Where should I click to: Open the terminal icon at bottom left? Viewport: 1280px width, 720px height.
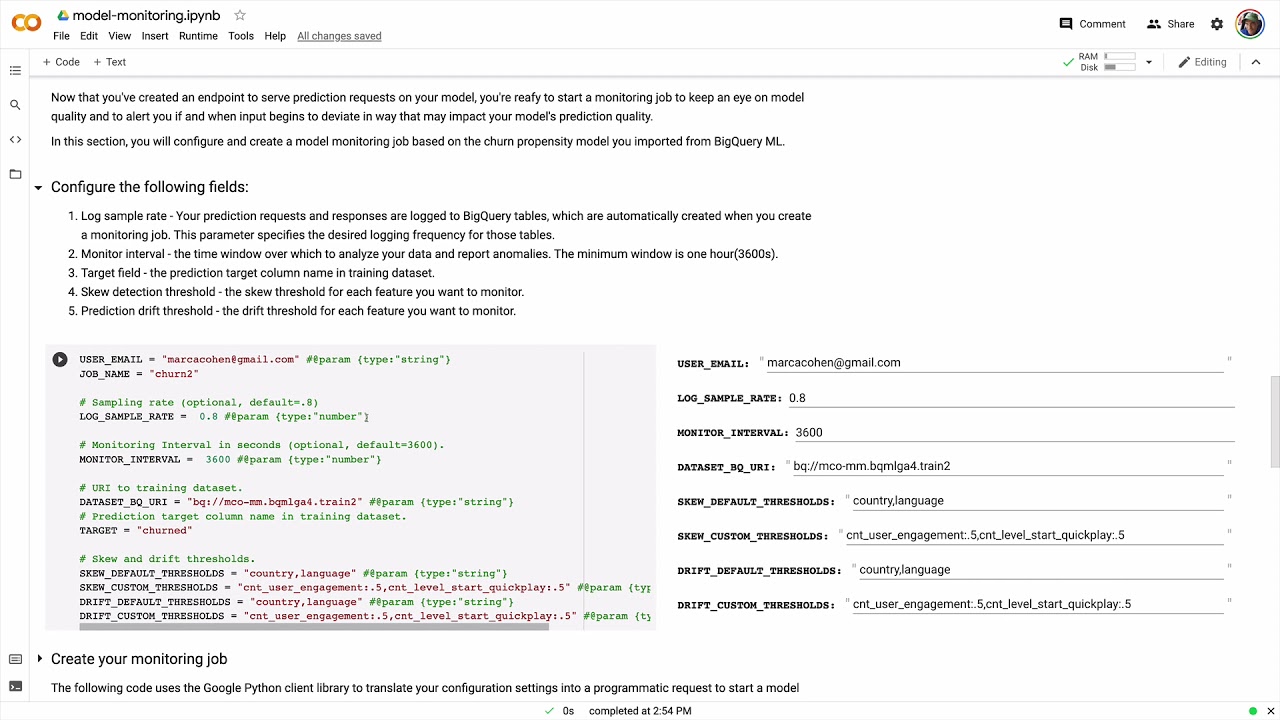coord(15,686)
